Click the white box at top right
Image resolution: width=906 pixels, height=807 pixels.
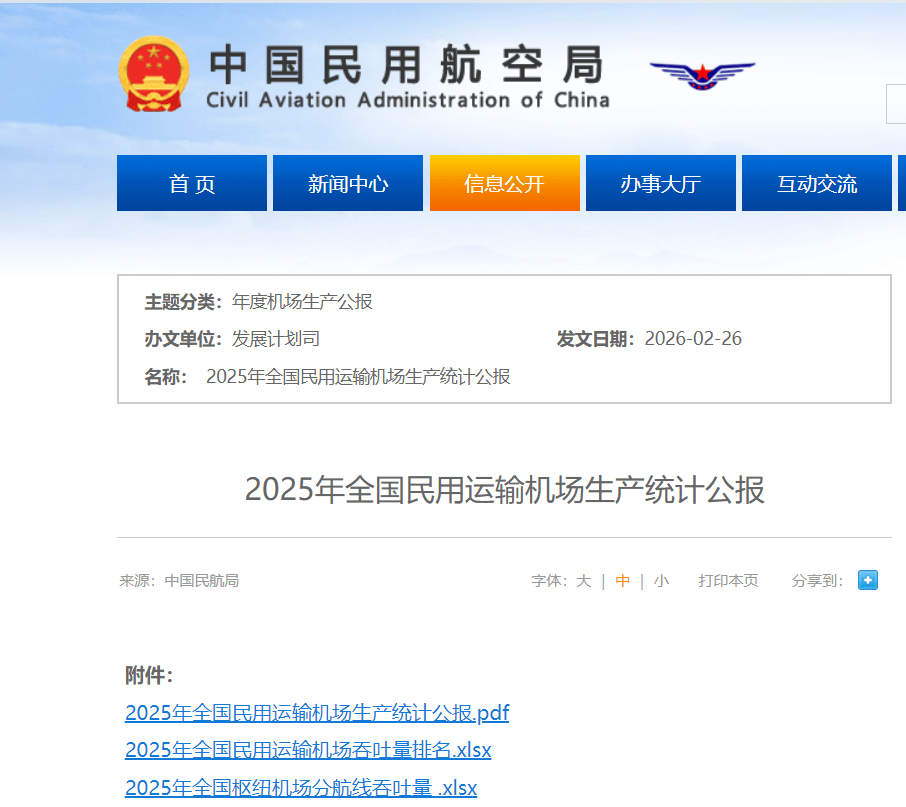coord(894,103)
